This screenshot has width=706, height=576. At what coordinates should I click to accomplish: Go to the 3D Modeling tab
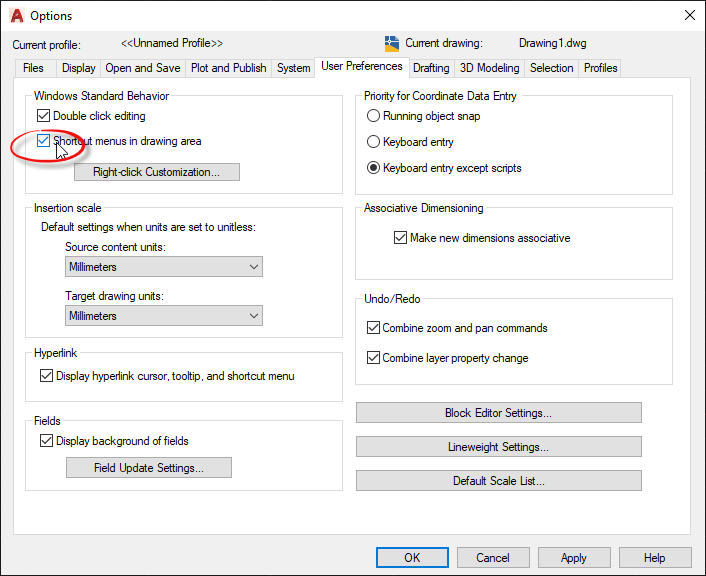489,68
